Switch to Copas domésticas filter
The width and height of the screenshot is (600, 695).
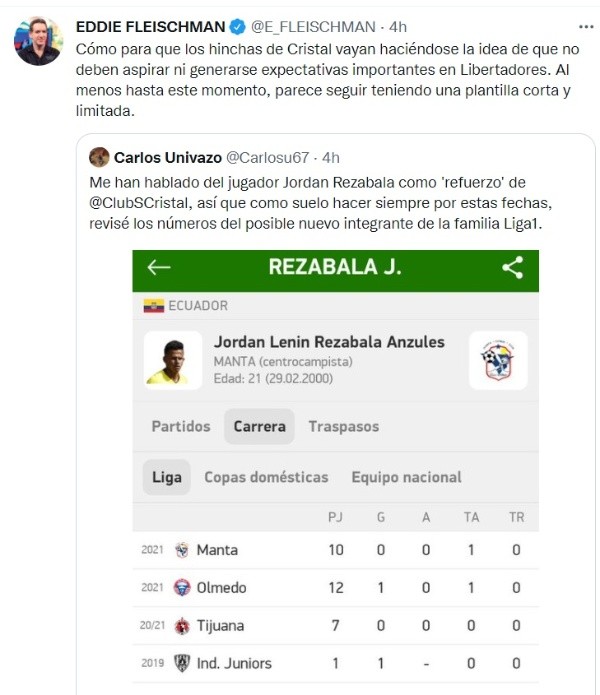266,477
